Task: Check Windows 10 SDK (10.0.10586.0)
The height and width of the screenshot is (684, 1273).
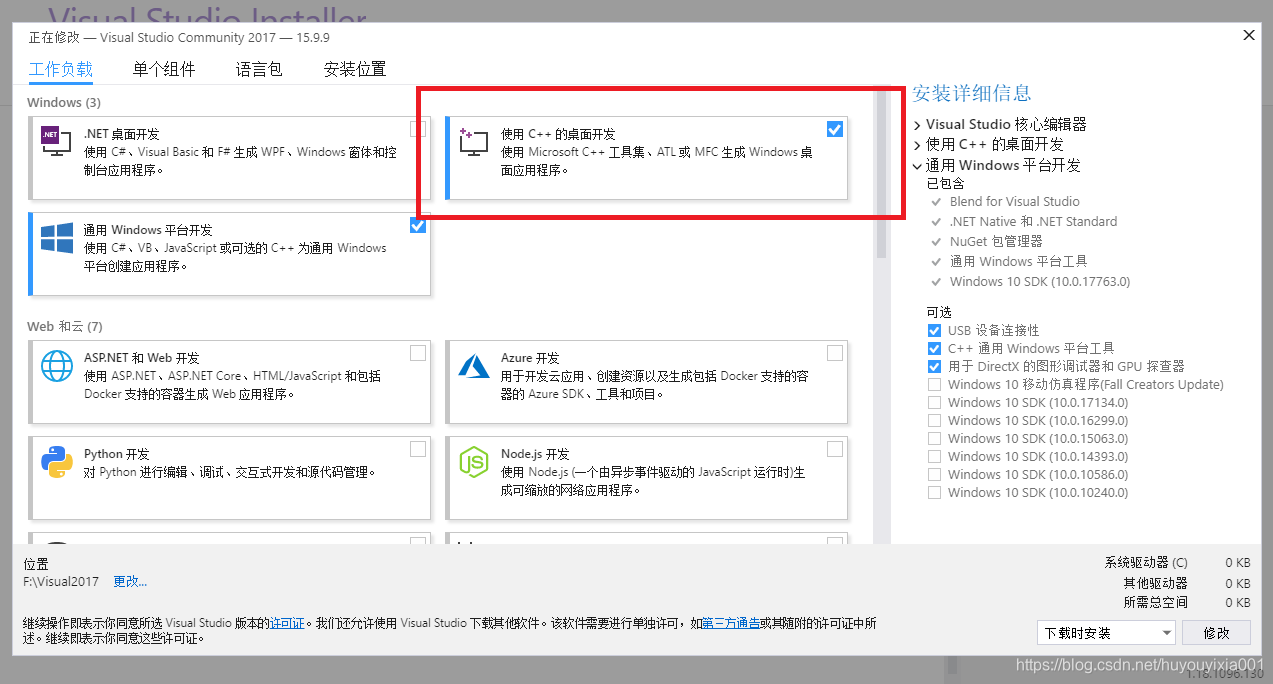Action: point(934,474)
